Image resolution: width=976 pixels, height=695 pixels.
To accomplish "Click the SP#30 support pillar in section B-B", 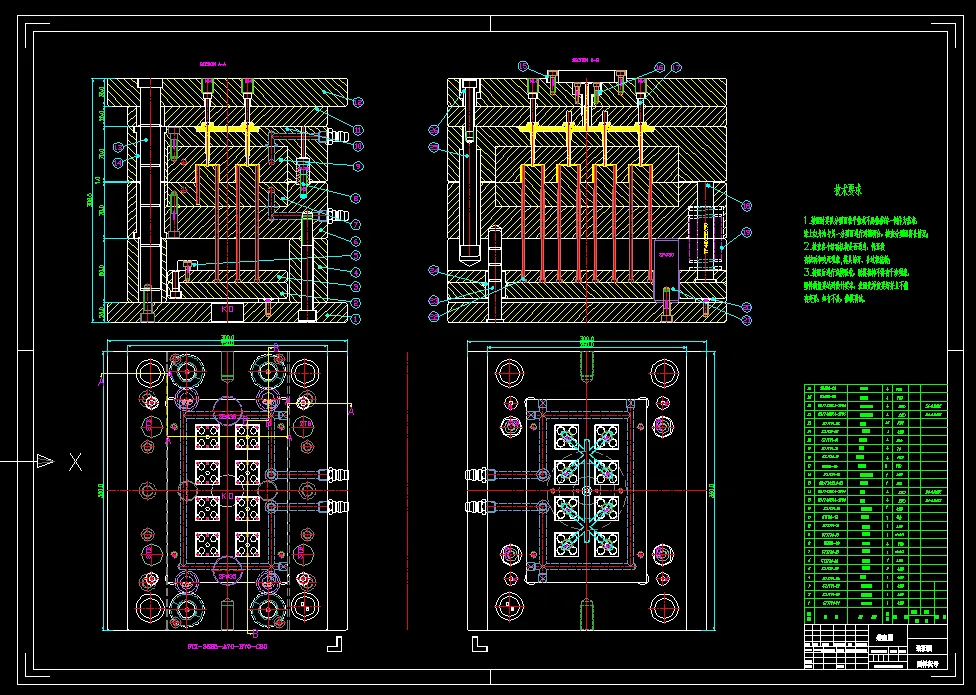I will (667, 272).
